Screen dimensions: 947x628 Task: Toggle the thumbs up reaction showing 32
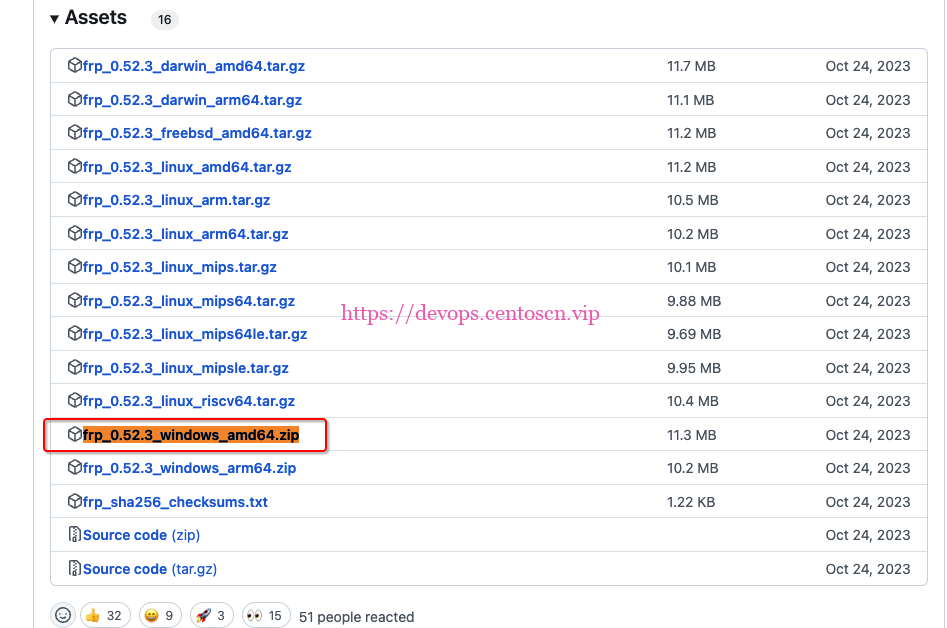[x=105, y=615]
